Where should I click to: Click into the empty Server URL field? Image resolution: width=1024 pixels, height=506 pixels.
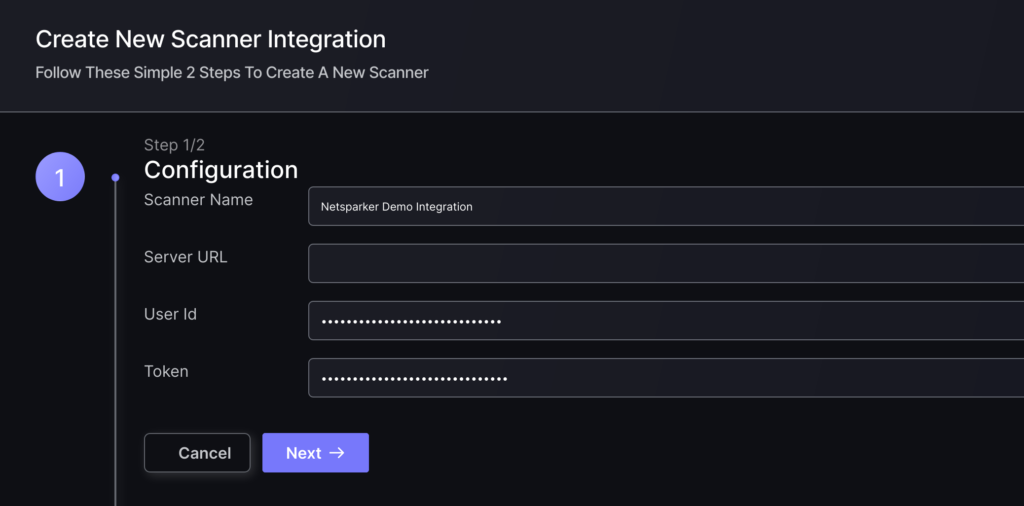point(666,263)
